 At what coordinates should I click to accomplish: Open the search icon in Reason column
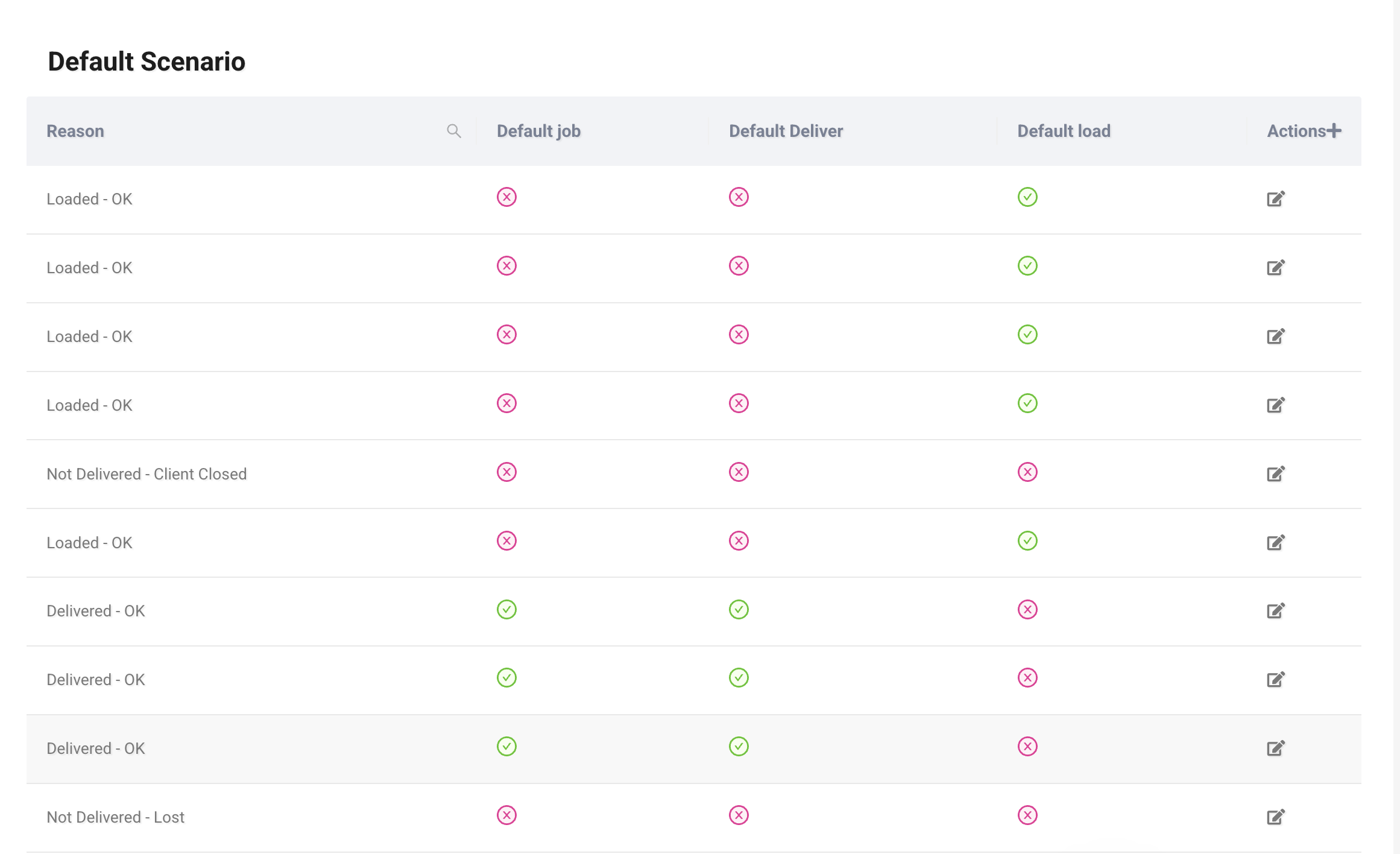(x=454, y=130)
